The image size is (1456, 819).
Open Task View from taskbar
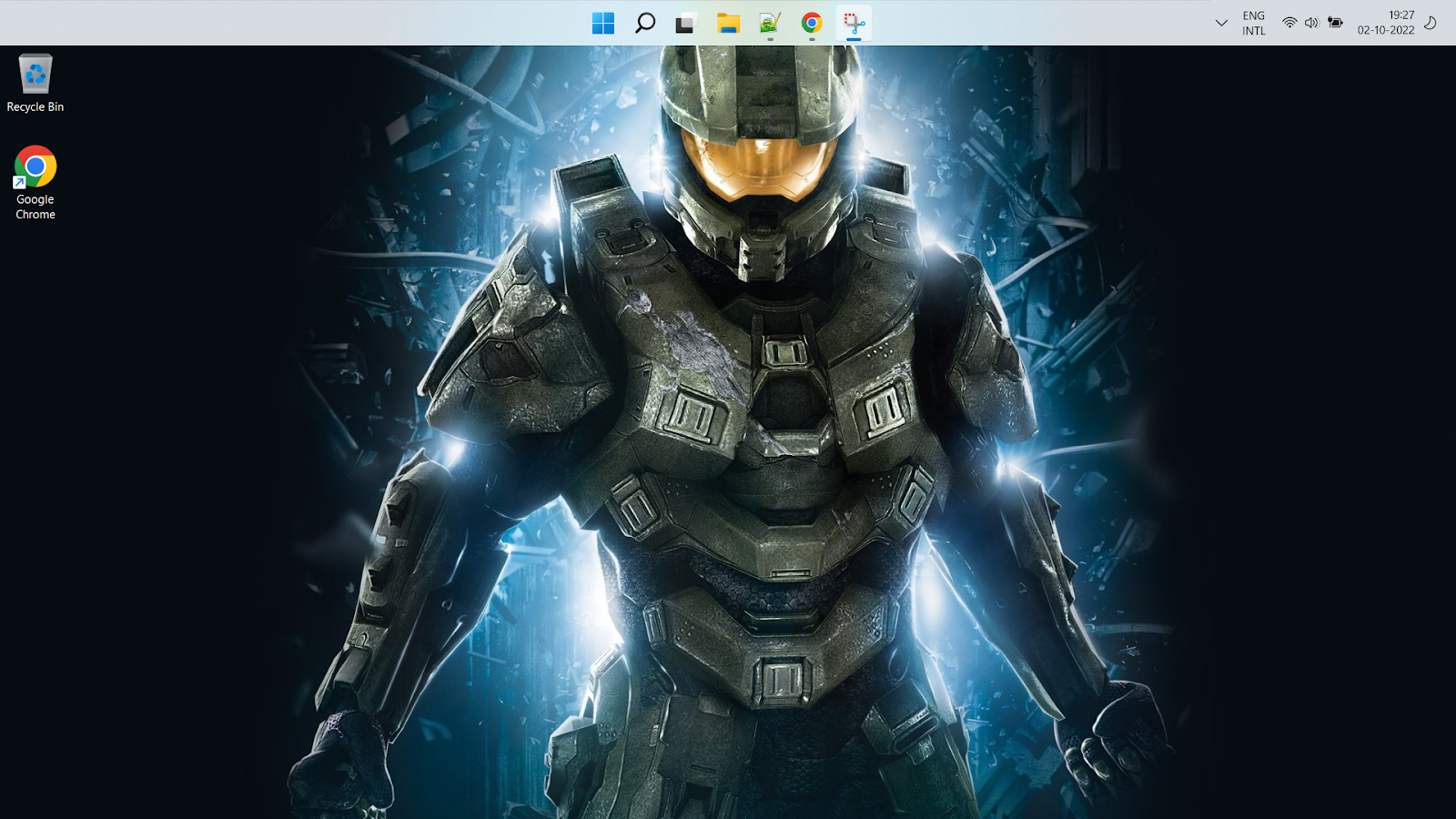click(685, 23)
